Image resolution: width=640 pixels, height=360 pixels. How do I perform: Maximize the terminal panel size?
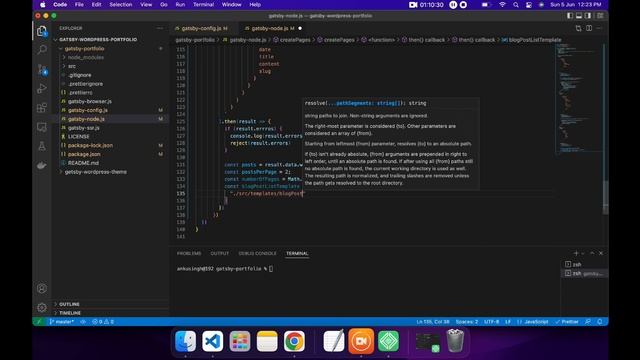[592, 253]
